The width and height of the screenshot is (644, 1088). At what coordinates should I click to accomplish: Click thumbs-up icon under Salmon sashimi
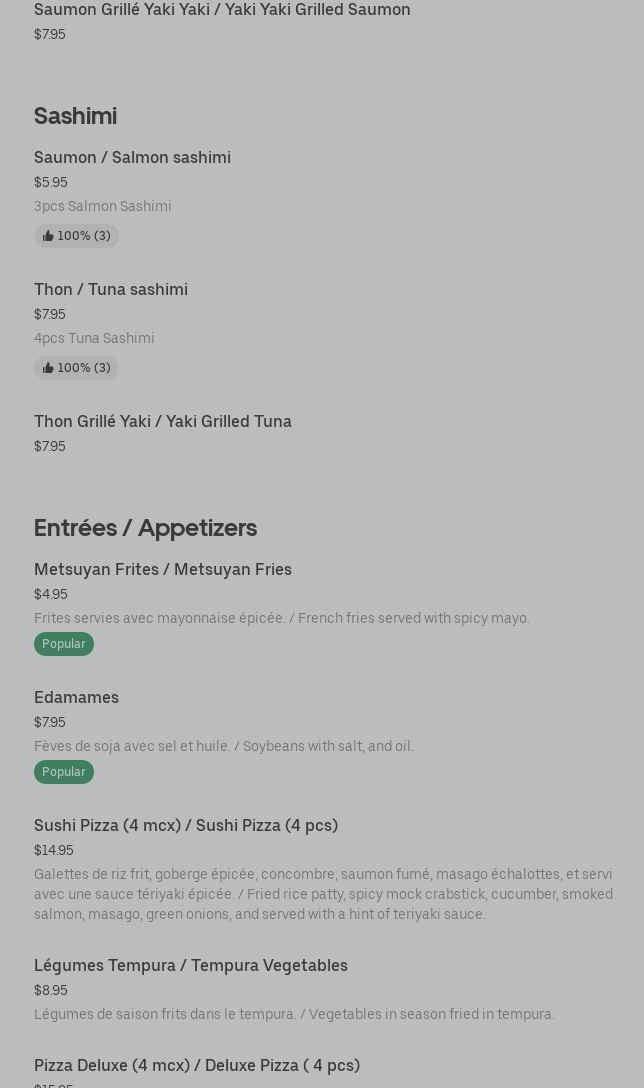pyautogui.click(x=48, y=236)
